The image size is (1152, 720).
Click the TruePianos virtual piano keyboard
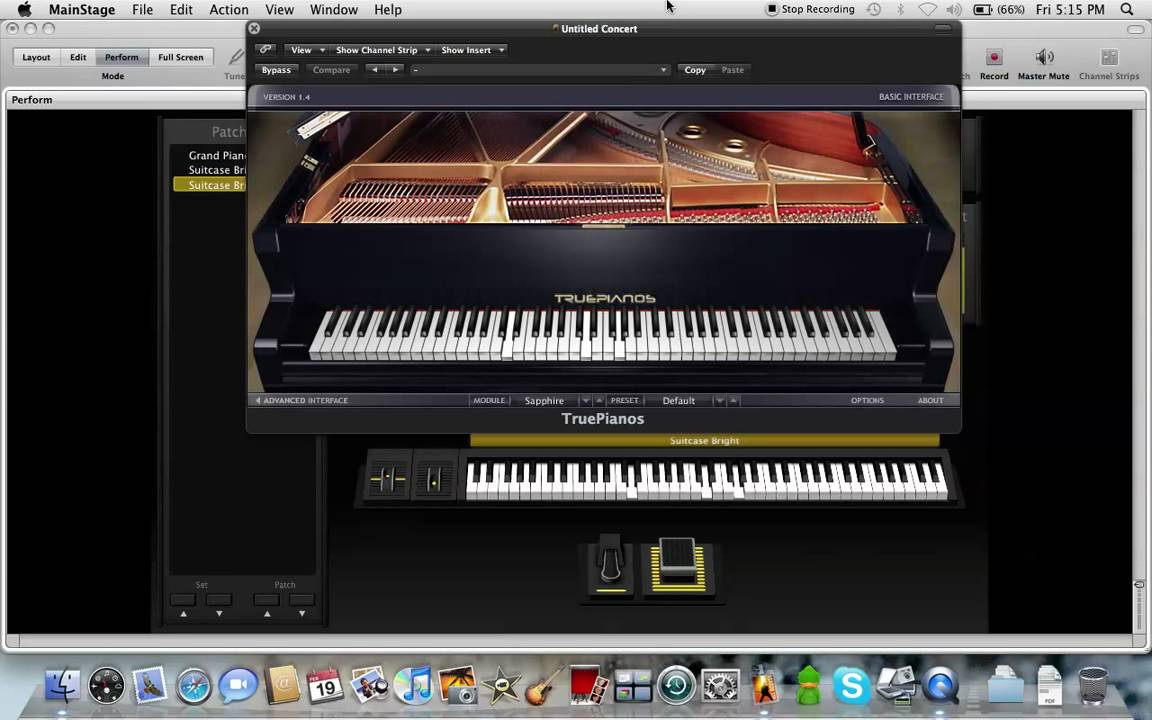click(x=602, y=334)
